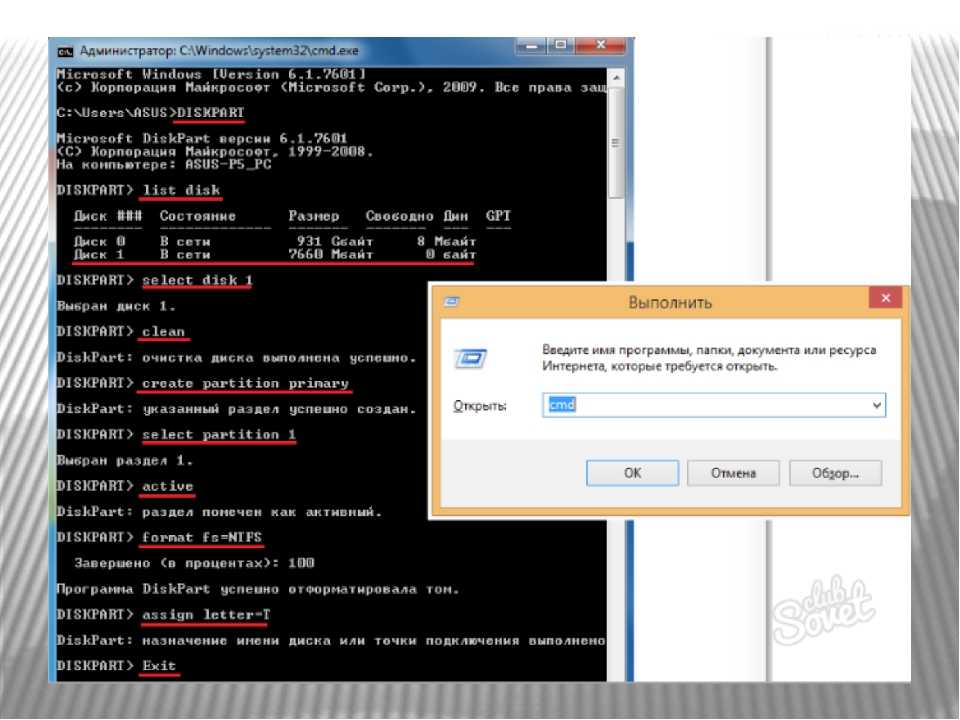The height and width of the screenshot is (720, 960).
Task: Select the 'Диск 1' row in disk list
Action: [x=274, y=254]
